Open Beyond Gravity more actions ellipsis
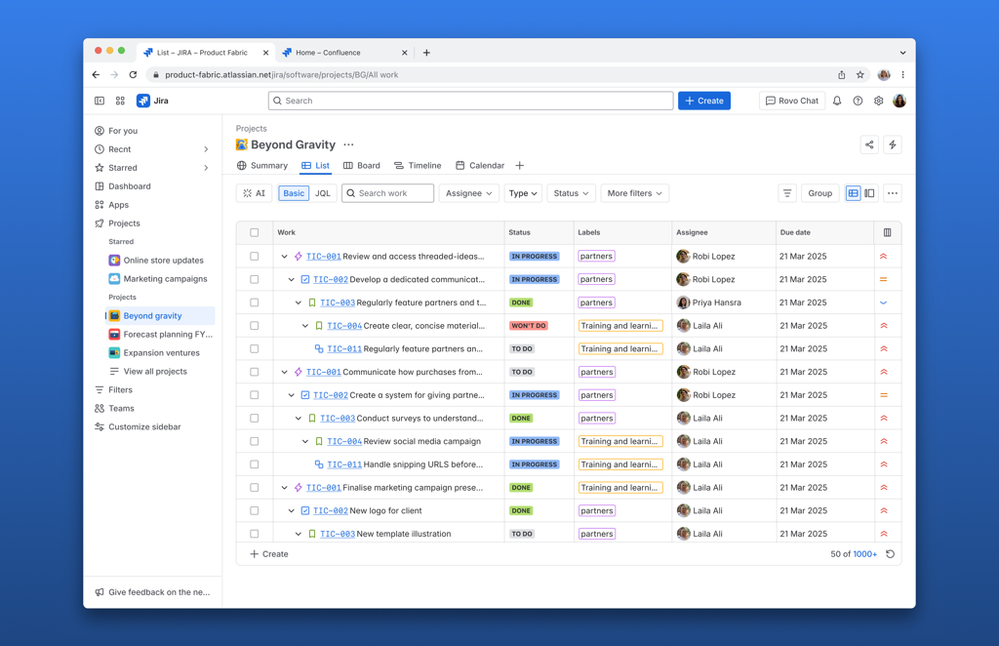 point(349,145)
